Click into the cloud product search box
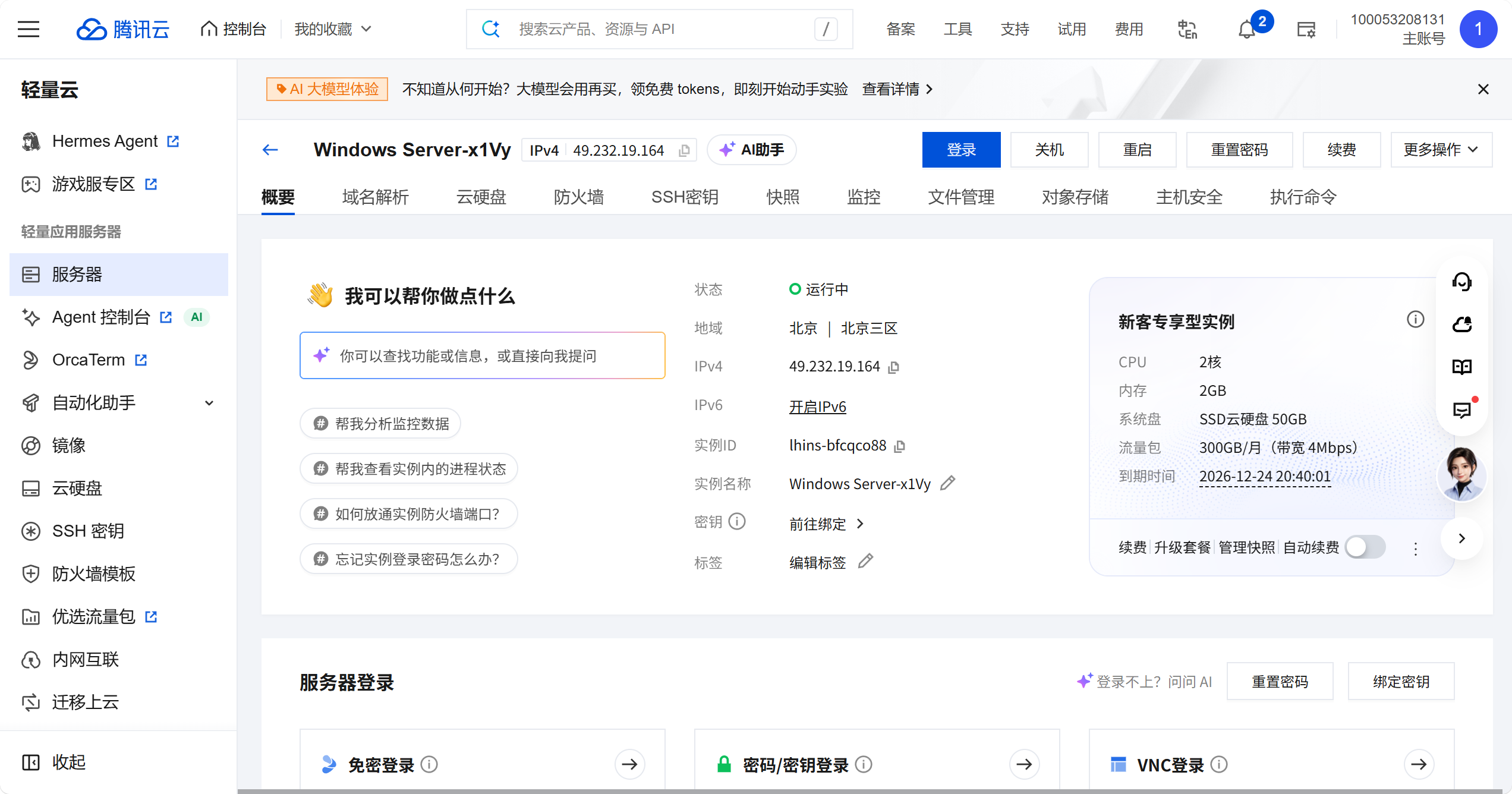This screenshot has width=1512, height=794. point(660,29)
